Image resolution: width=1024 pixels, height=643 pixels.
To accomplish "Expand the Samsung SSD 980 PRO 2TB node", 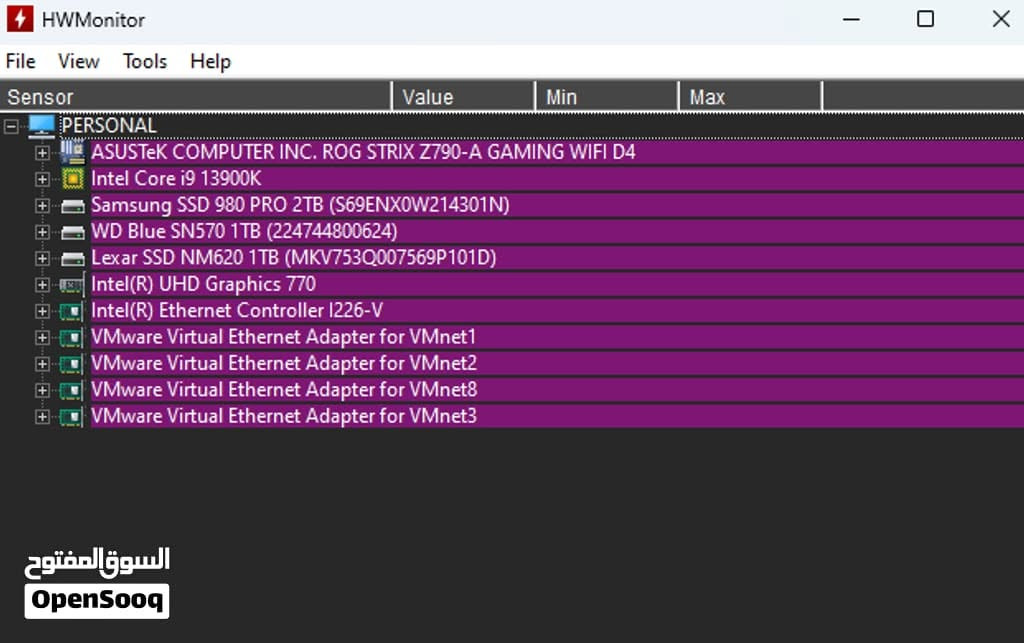I will point(42,206).
